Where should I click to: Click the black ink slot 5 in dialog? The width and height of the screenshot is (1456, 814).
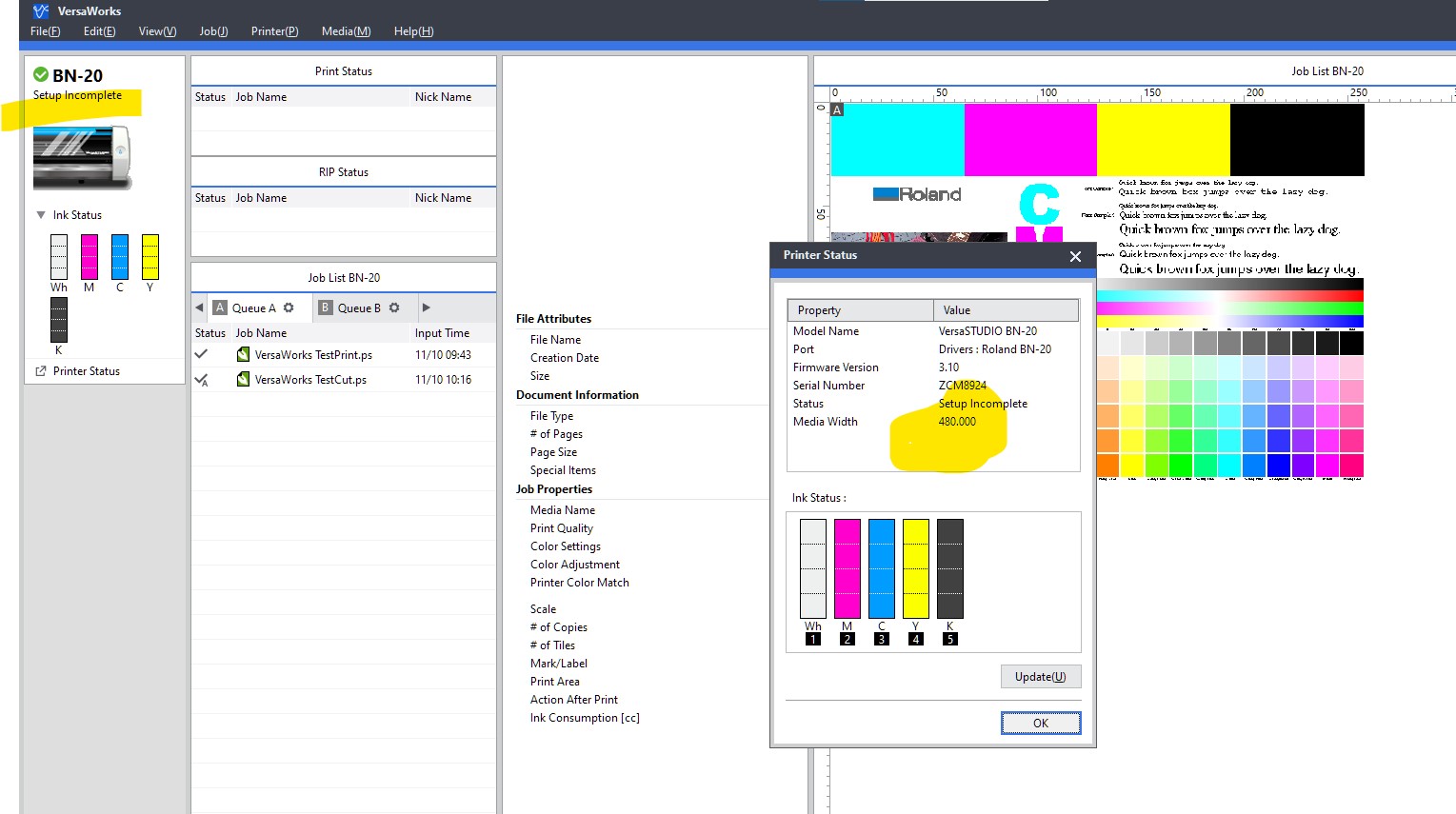(x=950, y=569)
